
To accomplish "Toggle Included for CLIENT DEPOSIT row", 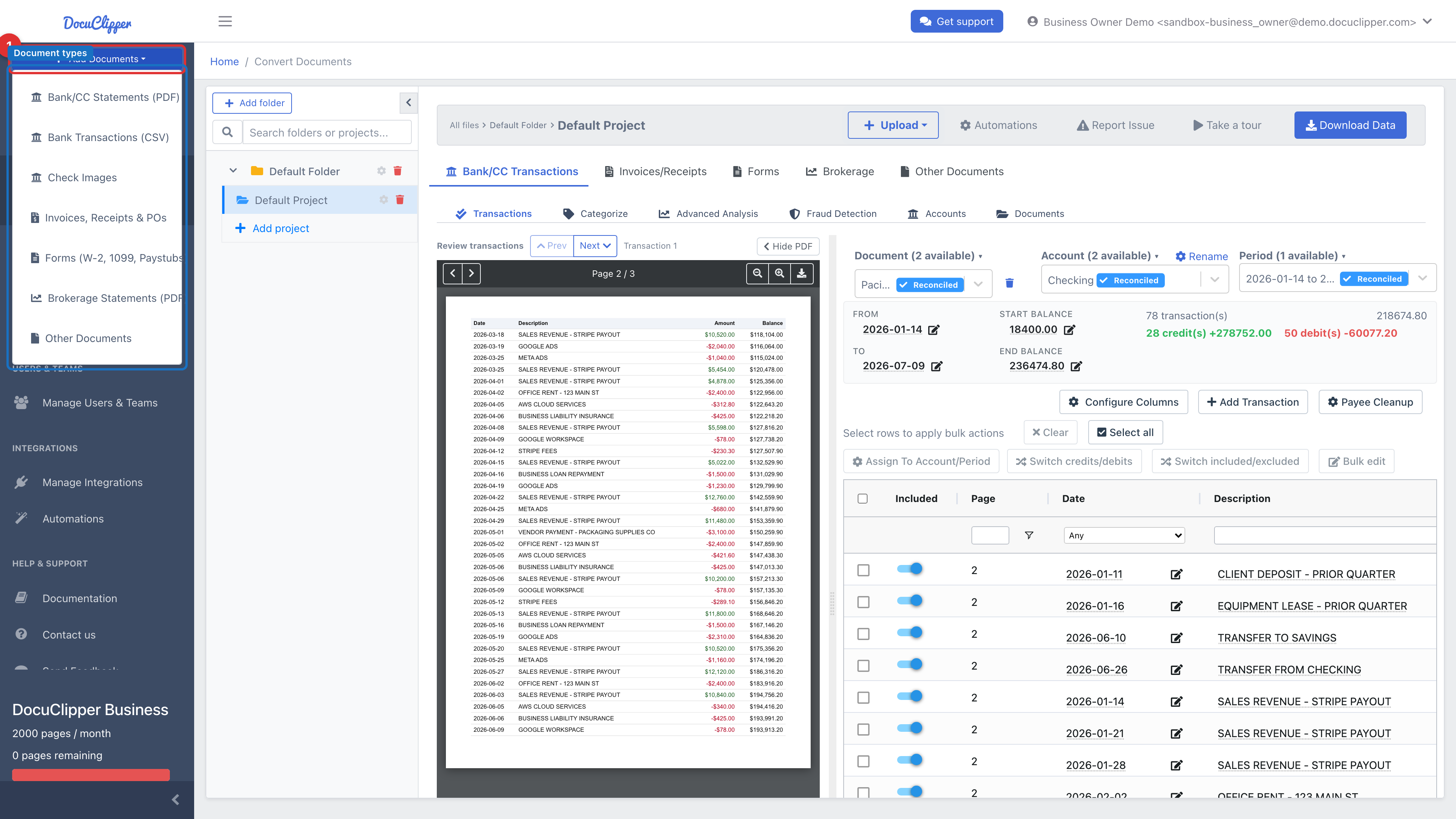I will coord(910,569).
